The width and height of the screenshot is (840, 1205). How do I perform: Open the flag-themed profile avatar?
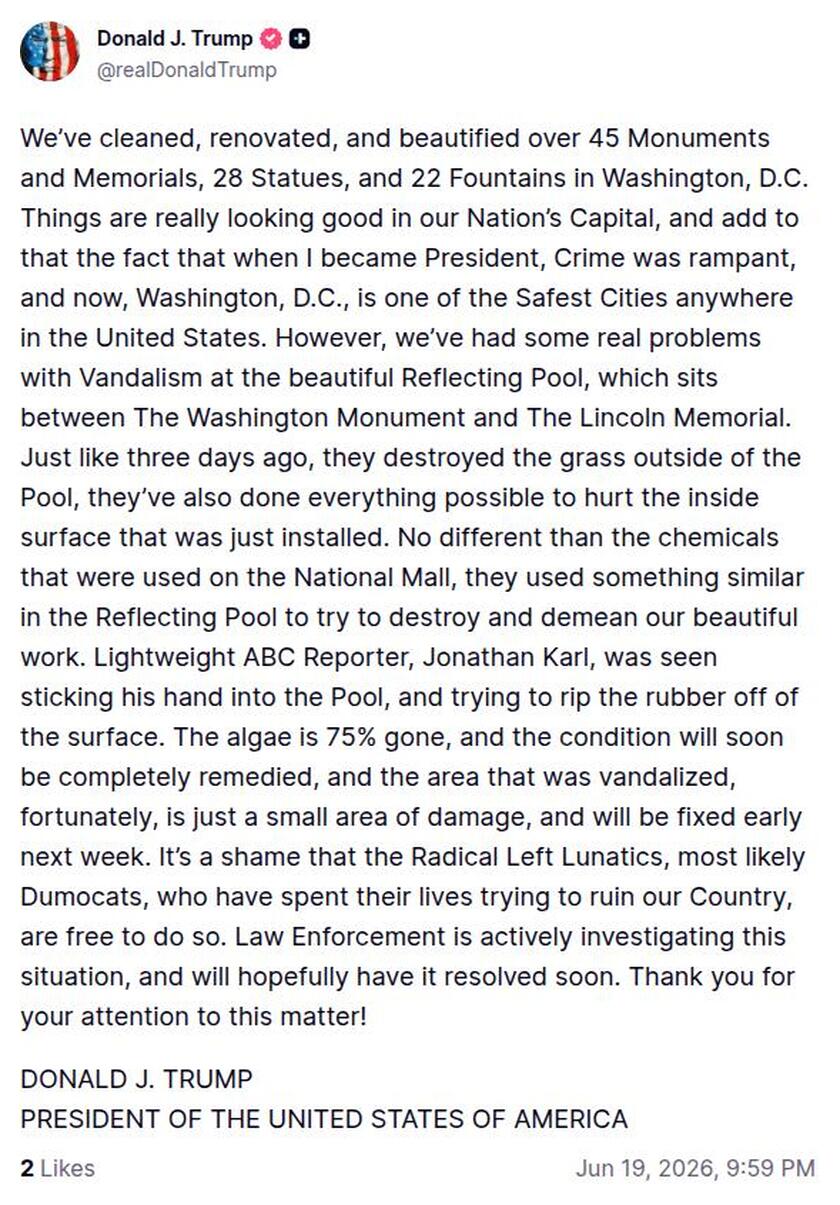[49, 52]
